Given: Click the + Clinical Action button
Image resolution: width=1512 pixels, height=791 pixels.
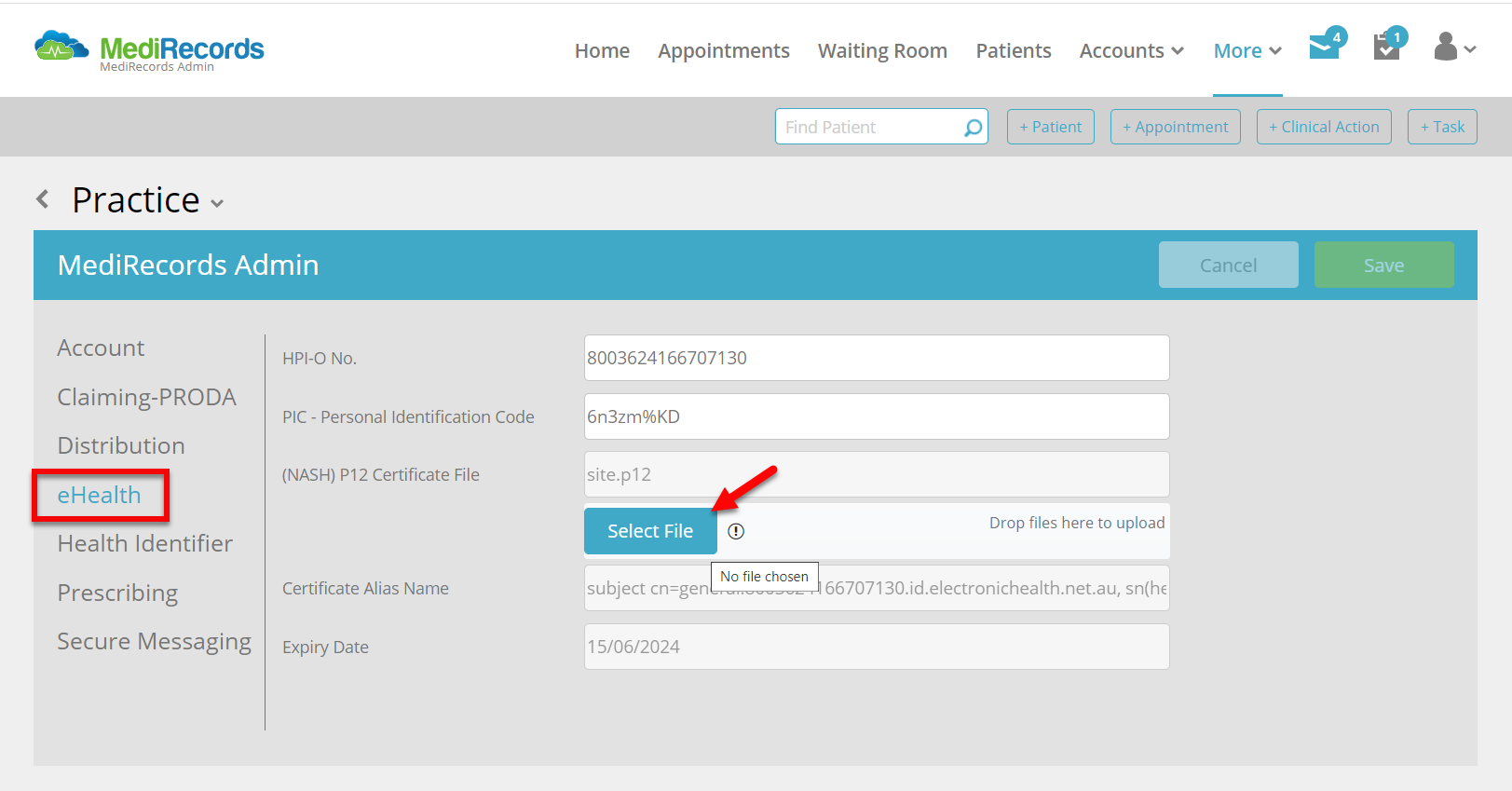Looking at the screenshot, I should coord(1324,127).
